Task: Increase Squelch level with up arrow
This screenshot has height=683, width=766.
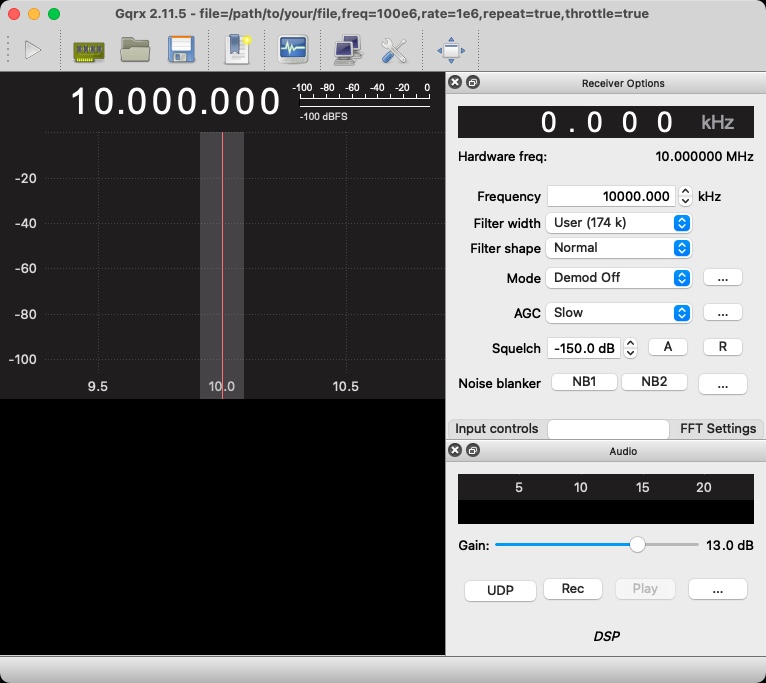Action: [631, 343]
